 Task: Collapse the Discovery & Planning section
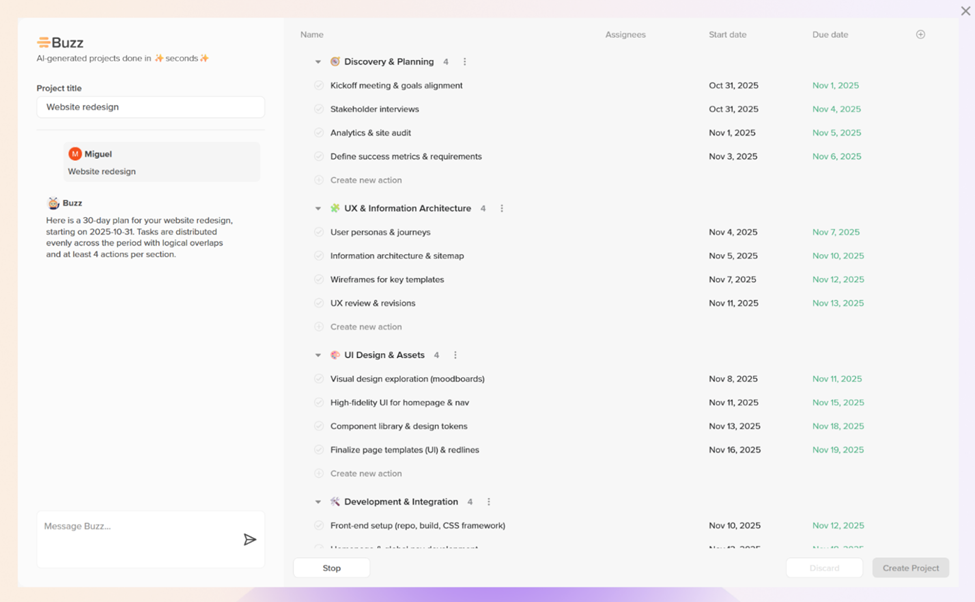coord(318,62)
